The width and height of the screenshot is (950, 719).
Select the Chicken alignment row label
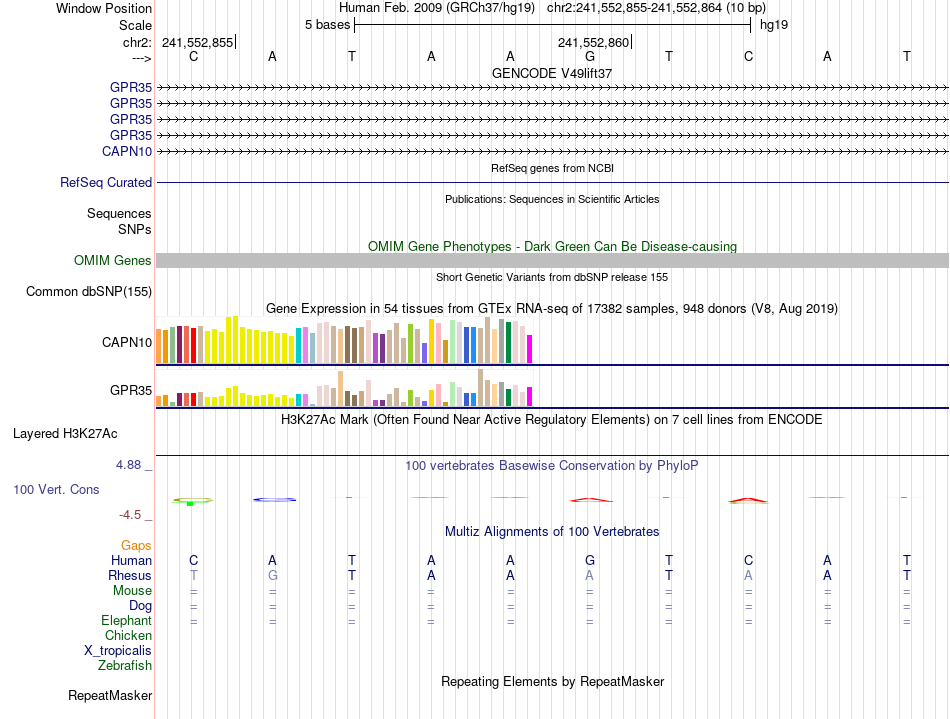[x=128, y=635]
